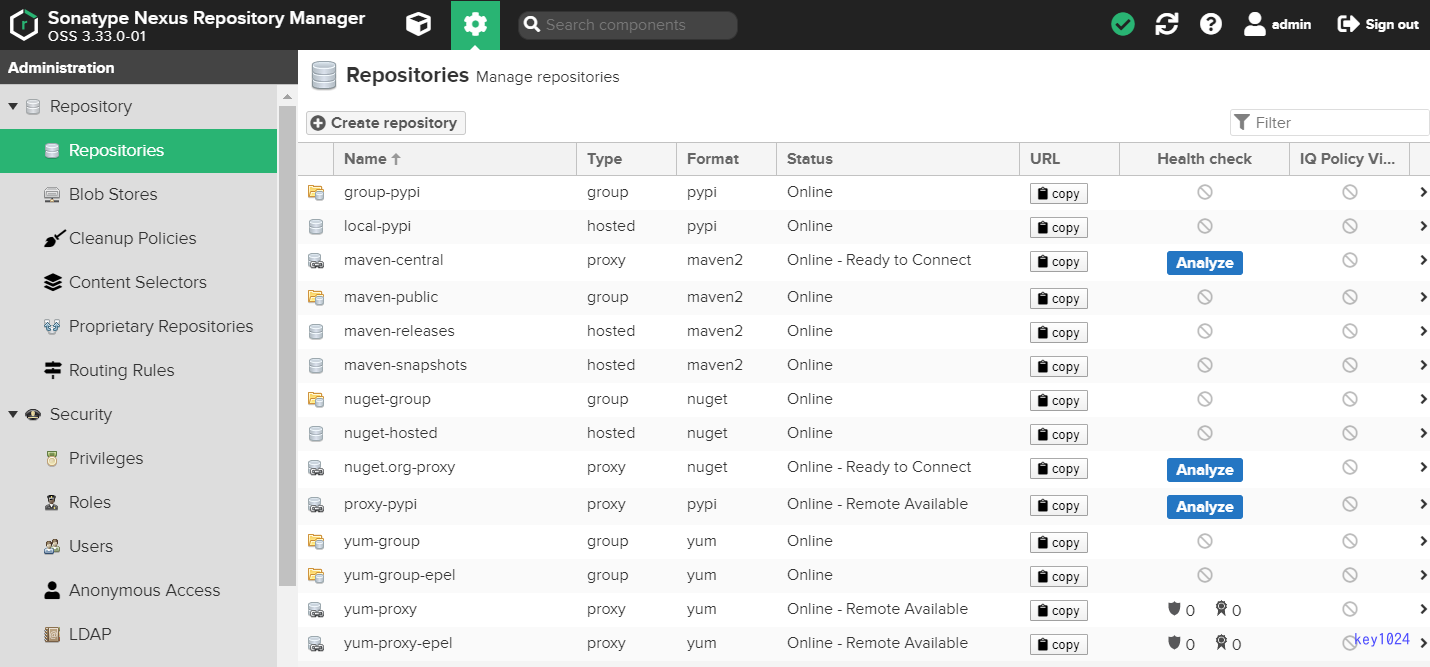Open details arrow for proxy-pypi row

[x=1423, y=504]
